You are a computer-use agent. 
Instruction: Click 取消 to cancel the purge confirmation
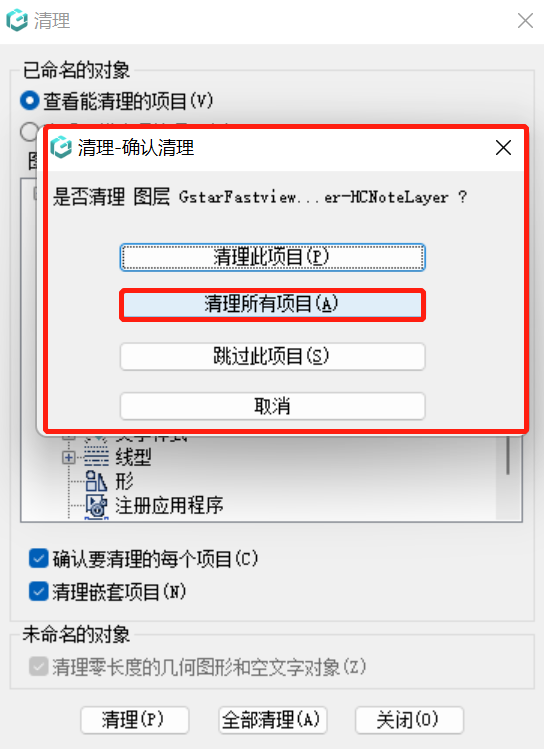[272, 407]
